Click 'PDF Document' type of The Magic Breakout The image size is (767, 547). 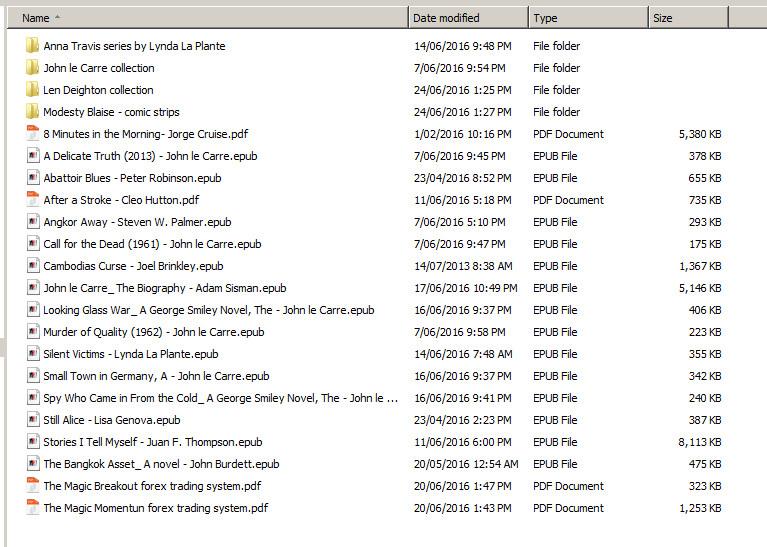click(568, 486)
